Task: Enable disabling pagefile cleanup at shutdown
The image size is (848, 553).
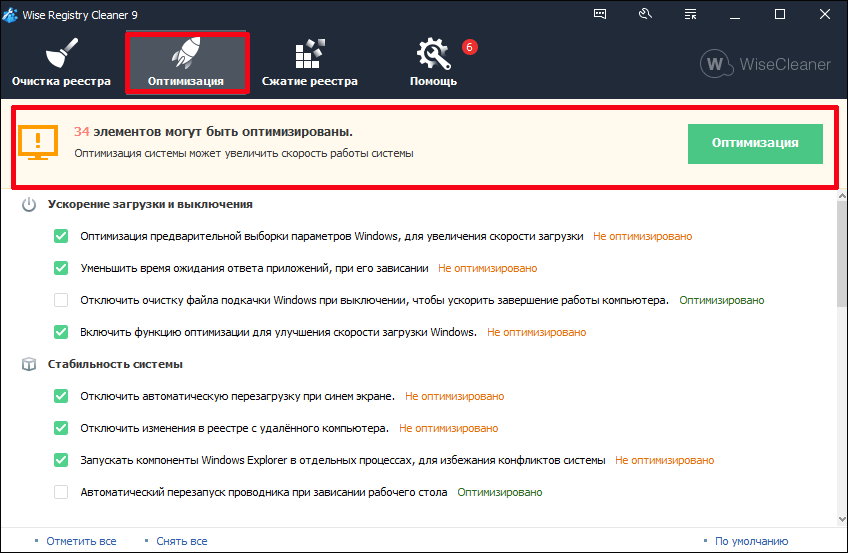Action: [61, 300]
